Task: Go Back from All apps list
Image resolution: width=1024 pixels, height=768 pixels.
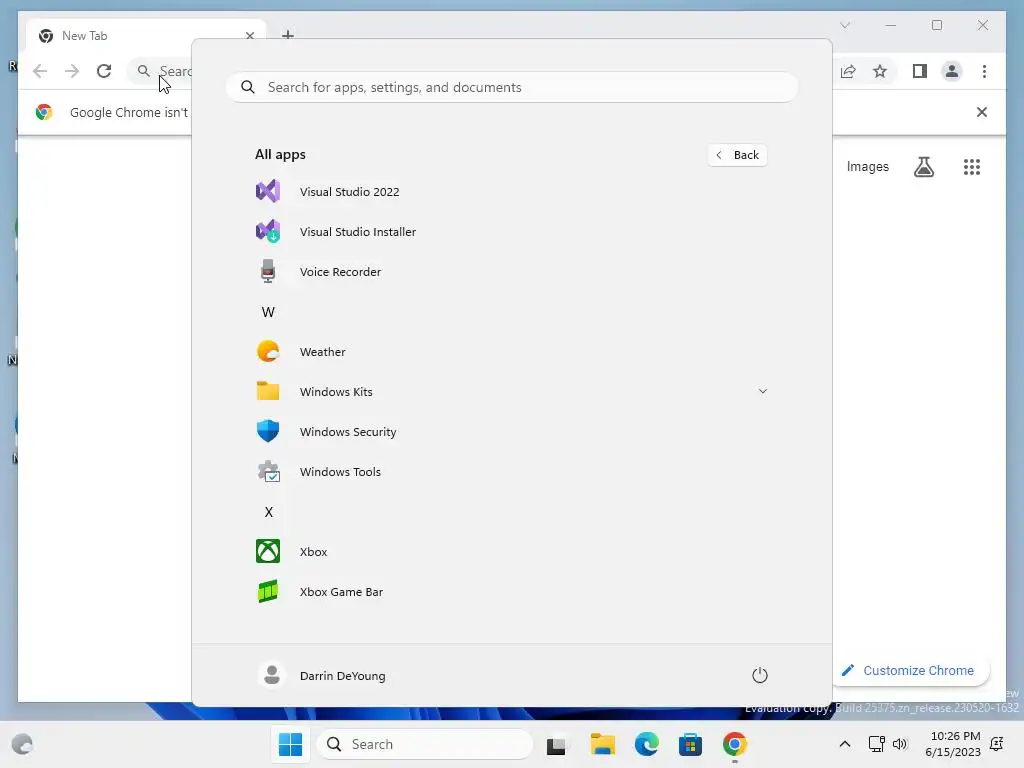Action: (x=737, y=155)
